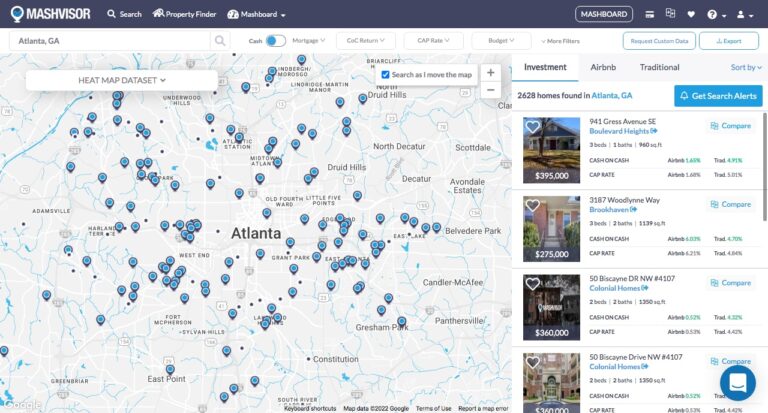Open the user account profile menu

click(x=743, y=15)
